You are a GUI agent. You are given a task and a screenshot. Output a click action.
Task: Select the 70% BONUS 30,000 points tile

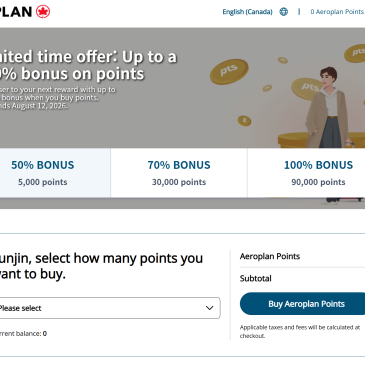click(x=179, y=173)
